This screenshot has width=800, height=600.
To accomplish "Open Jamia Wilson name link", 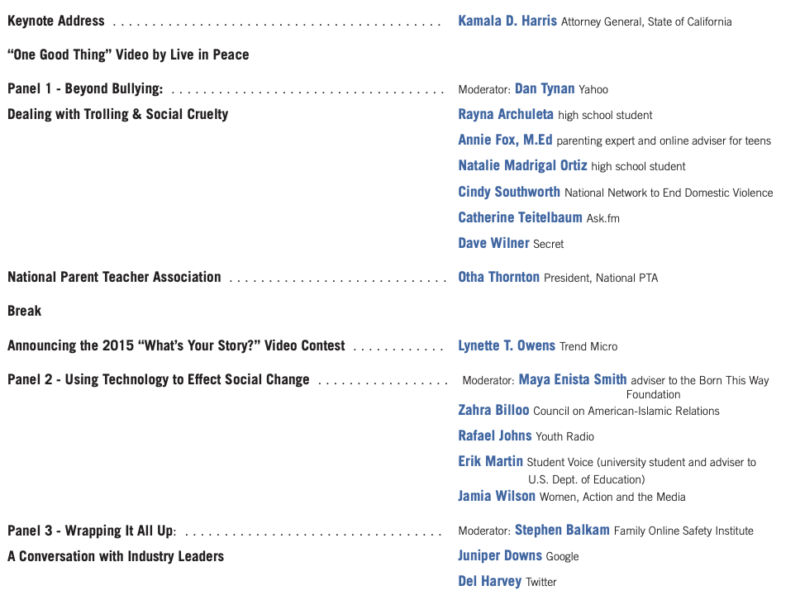I will point(497,496).
